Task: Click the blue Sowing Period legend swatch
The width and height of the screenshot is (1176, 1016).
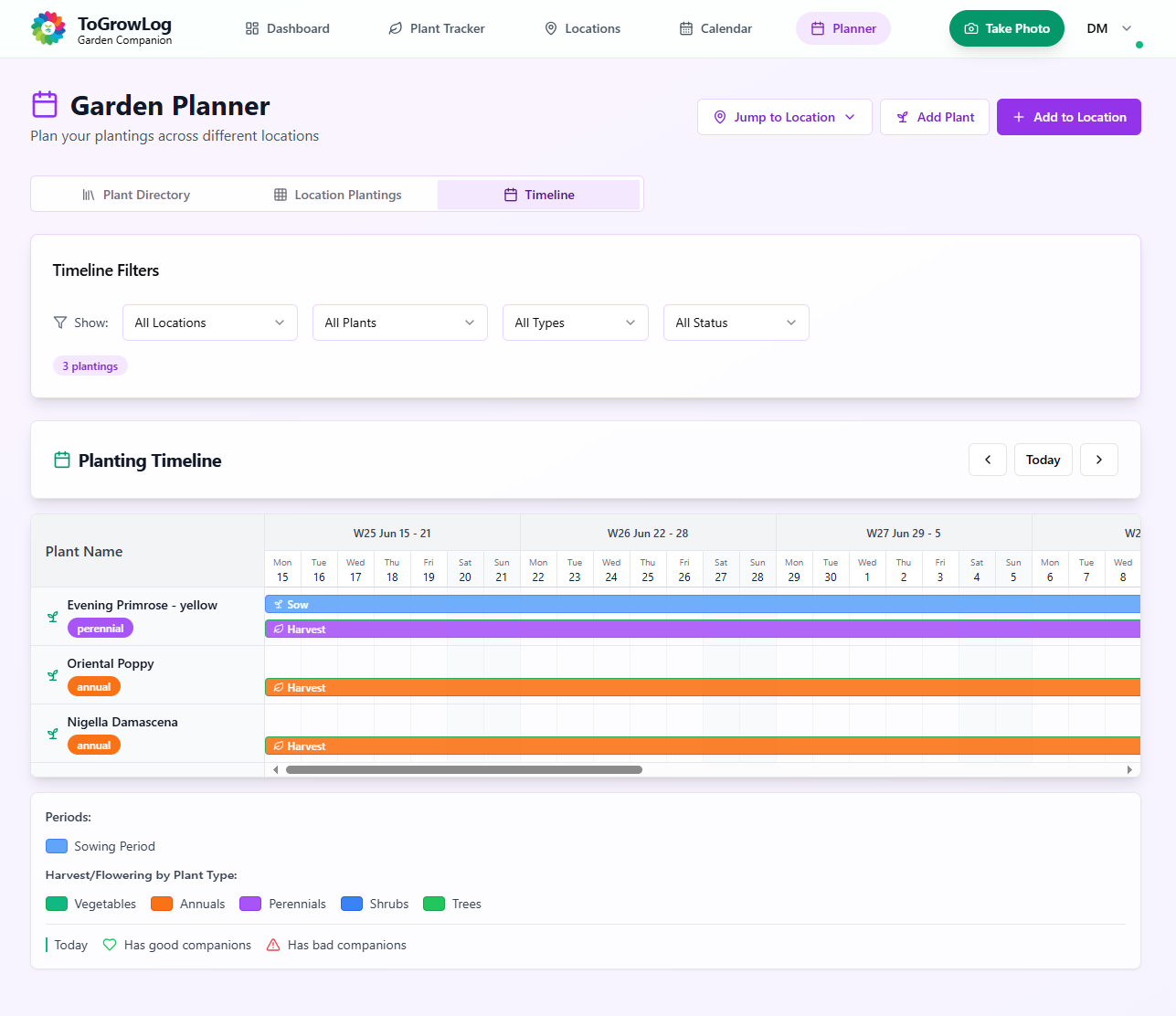Action: (57, 846)
